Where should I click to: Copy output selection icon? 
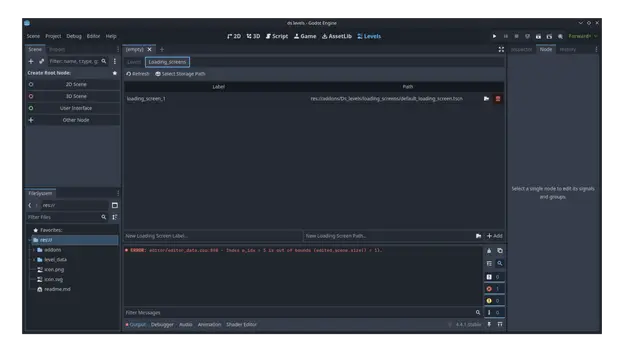click(x=500, y=251)
